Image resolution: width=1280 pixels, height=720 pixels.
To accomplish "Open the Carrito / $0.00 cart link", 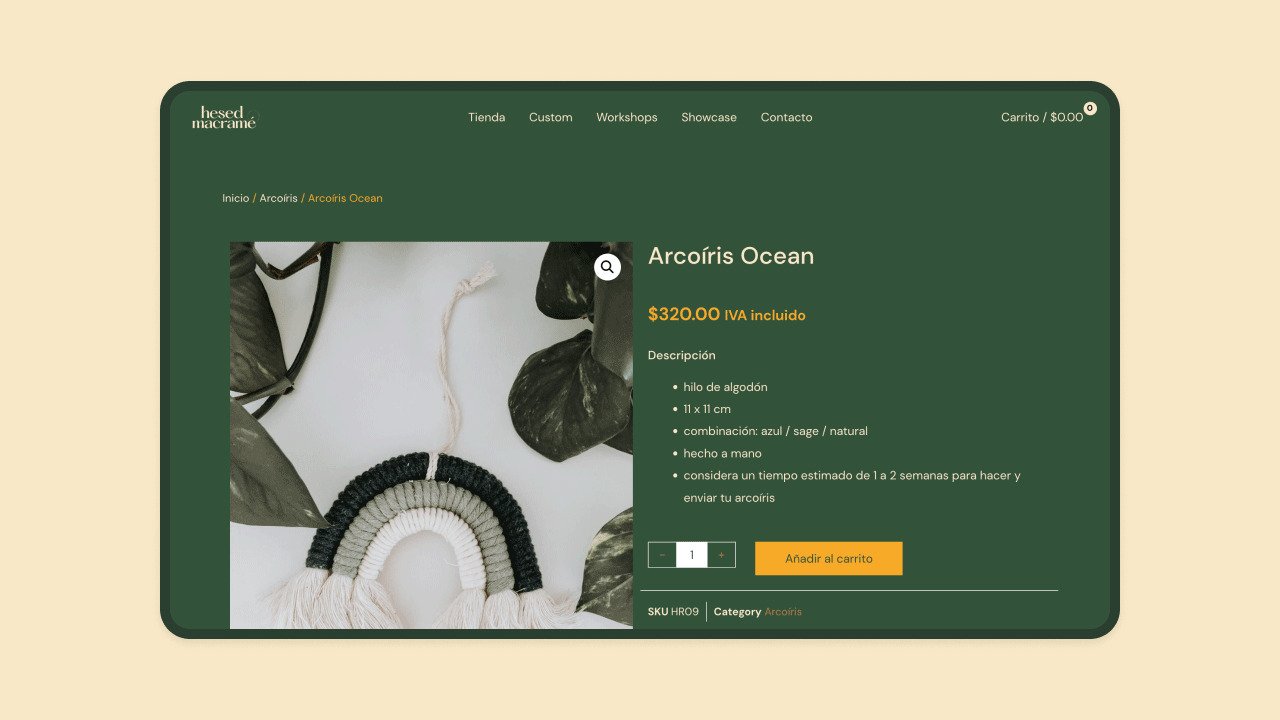I will click(x=1042, y=117).
